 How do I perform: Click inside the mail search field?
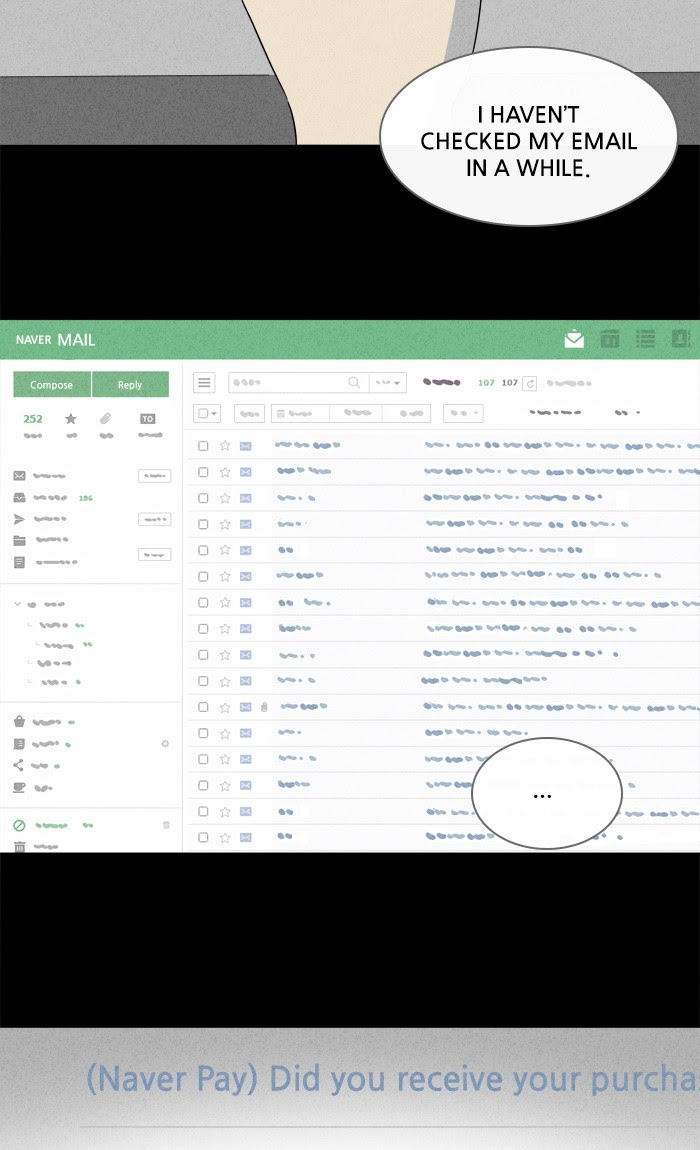point(290,383)
